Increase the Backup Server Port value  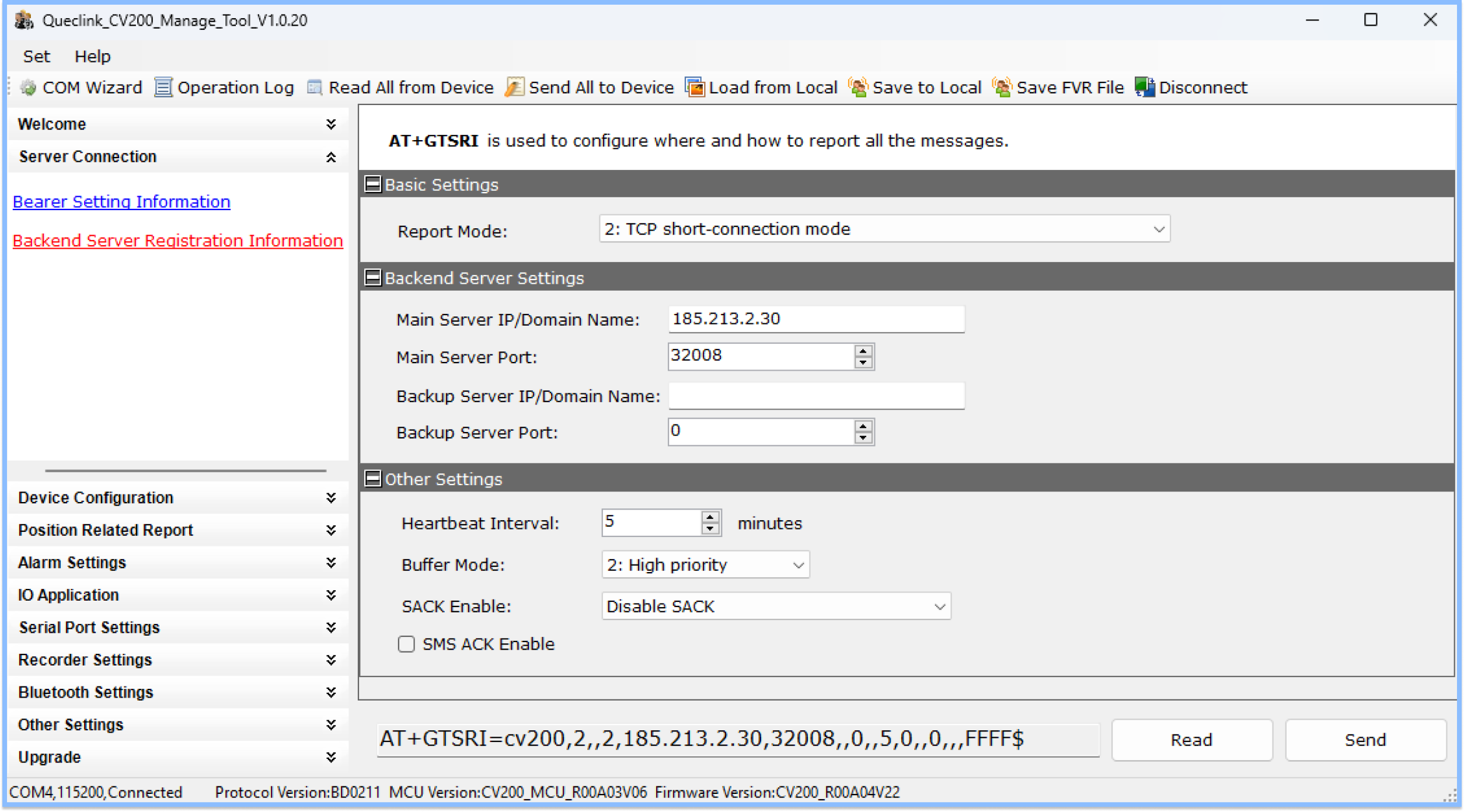863,426
